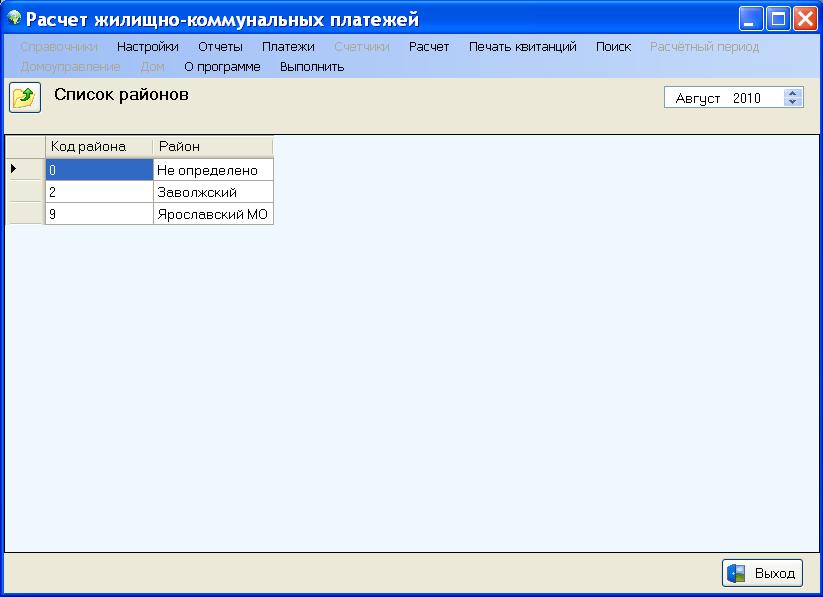Open the Платежи menu
Image resolution: width=823 pixels, height=597 pixels.
tap(288, 46)
